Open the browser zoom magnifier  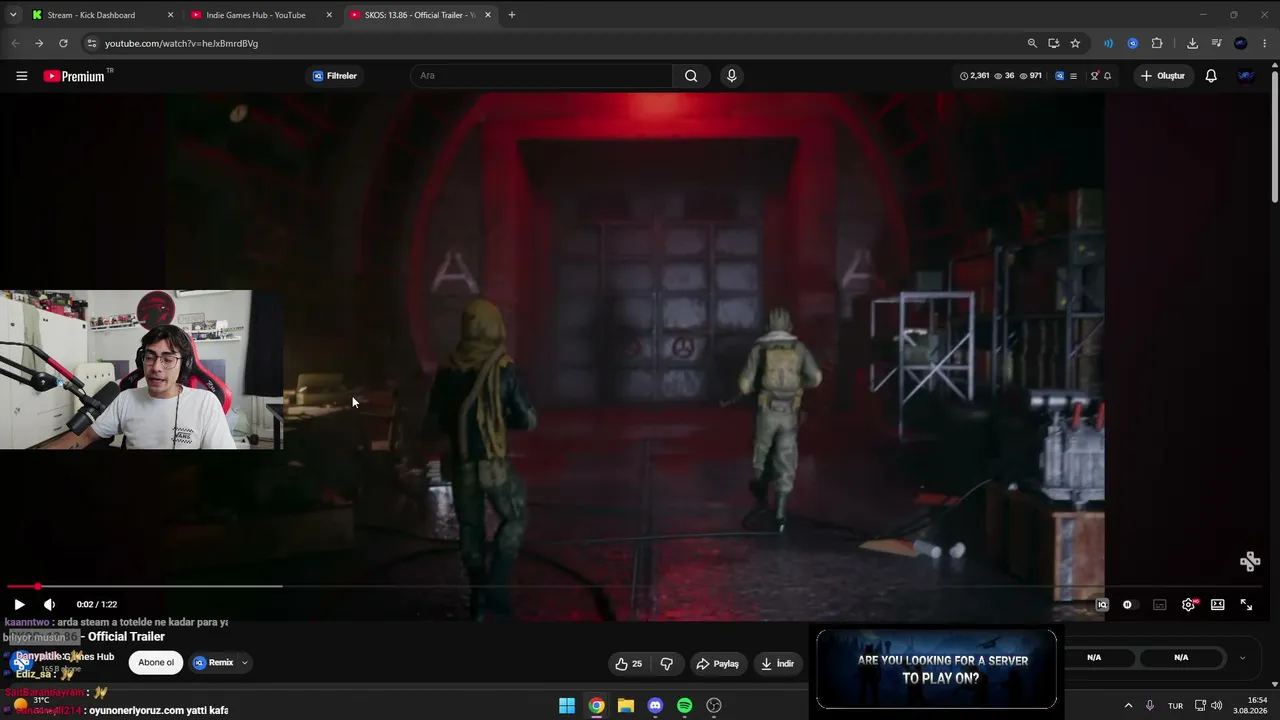(1032, 43)
